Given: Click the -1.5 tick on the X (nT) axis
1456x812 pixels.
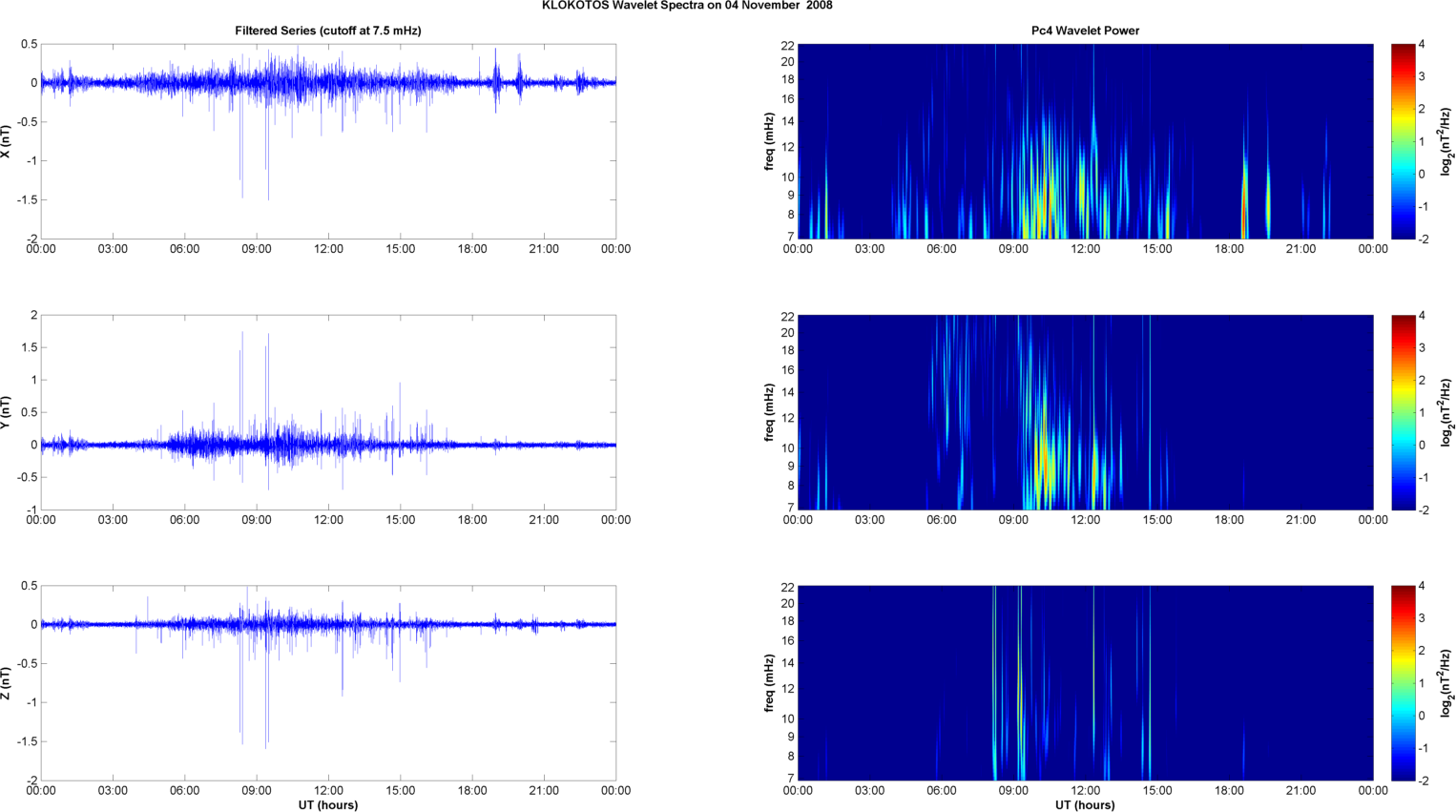Looking at the screenshot, I should (x=28, y=200).
